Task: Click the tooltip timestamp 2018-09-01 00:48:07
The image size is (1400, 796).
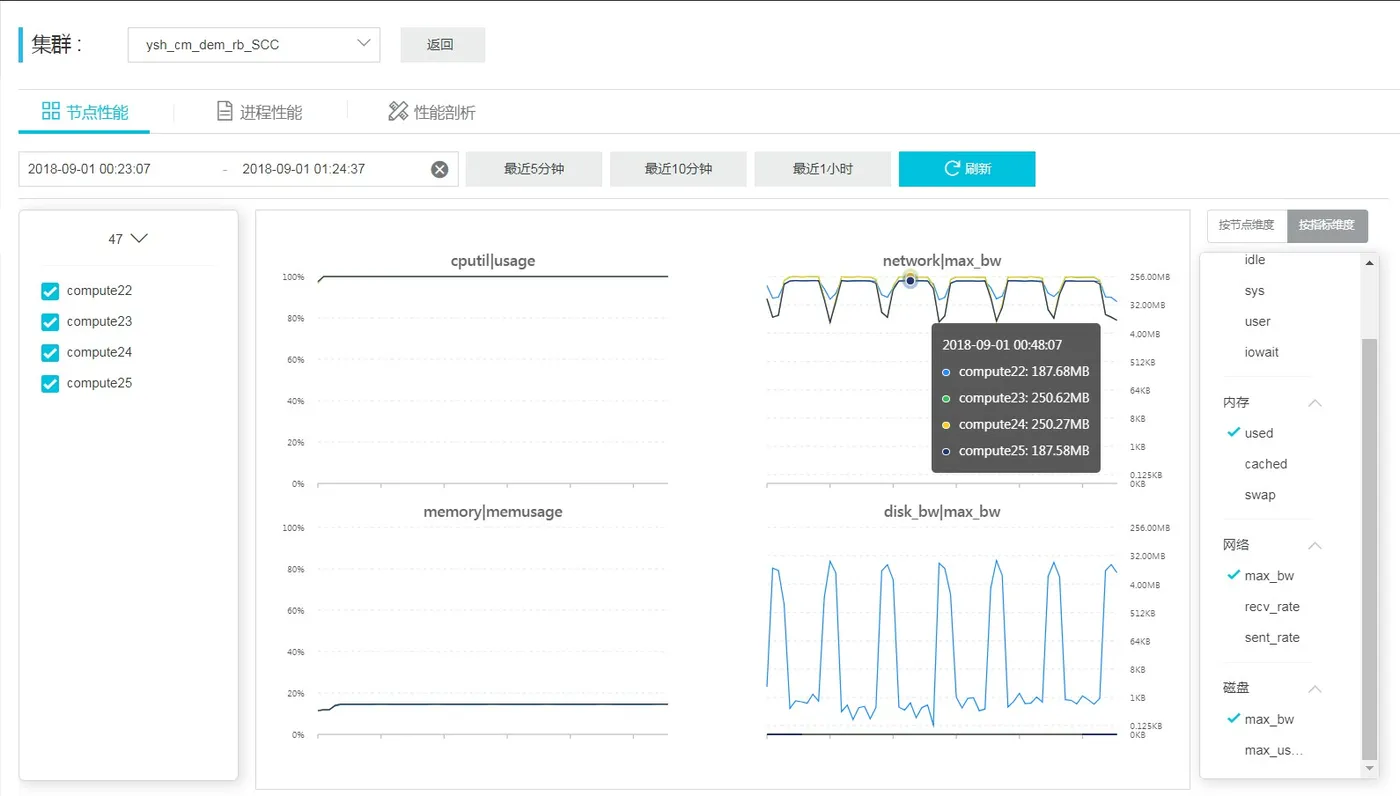Action: [x=1002, y=345]
